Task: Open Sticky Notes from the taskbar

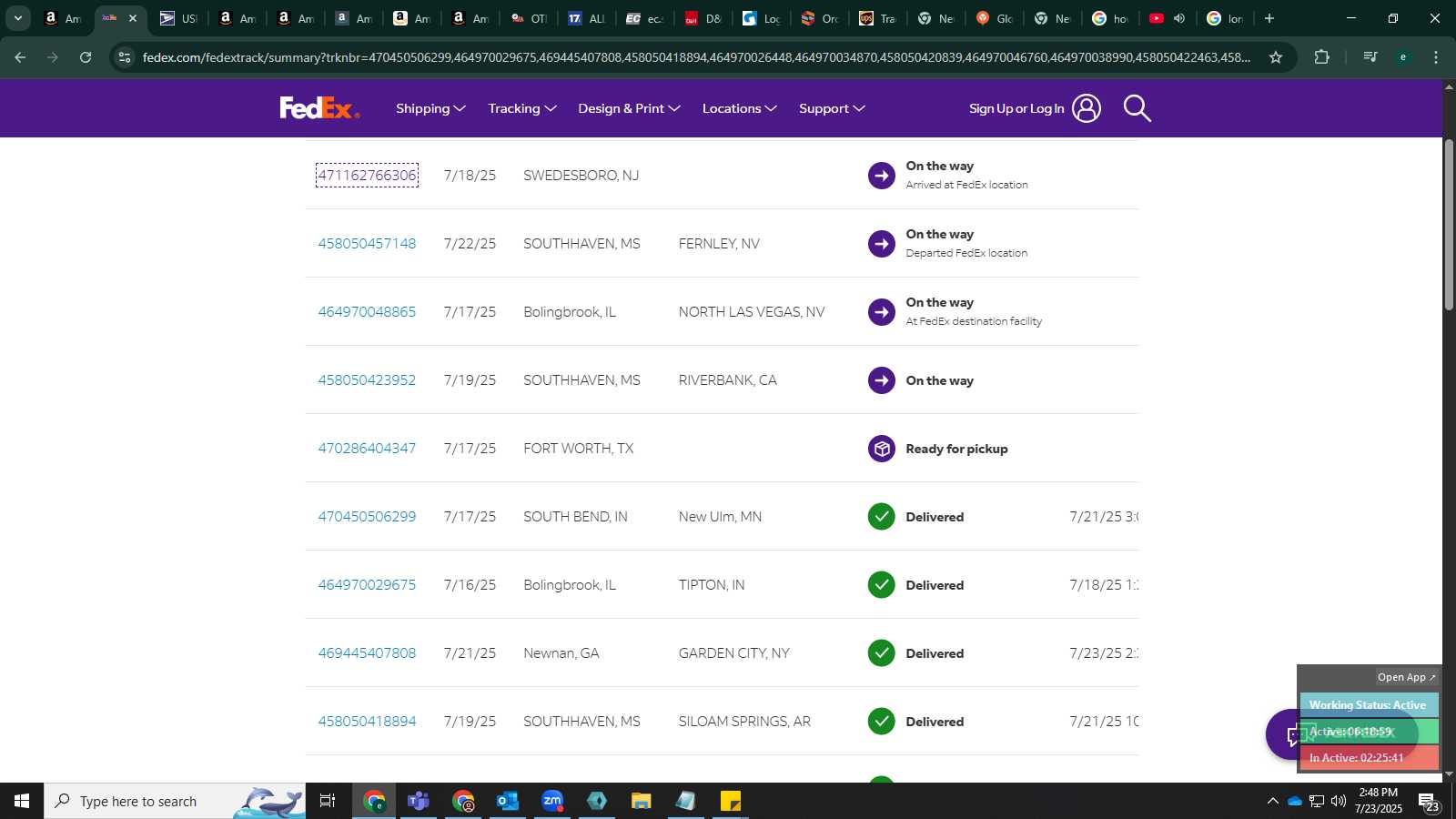Action: [731, 801]
